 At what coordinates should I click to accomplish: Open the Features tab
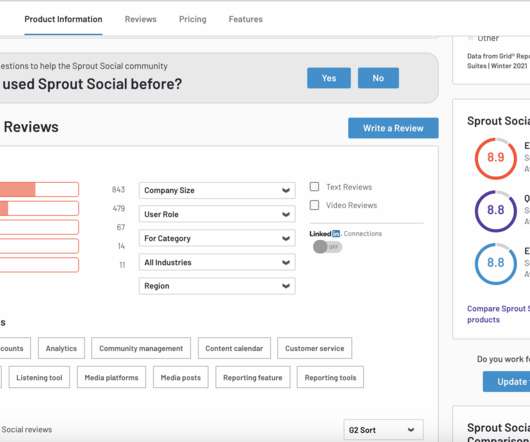click(x=246, y=19)
